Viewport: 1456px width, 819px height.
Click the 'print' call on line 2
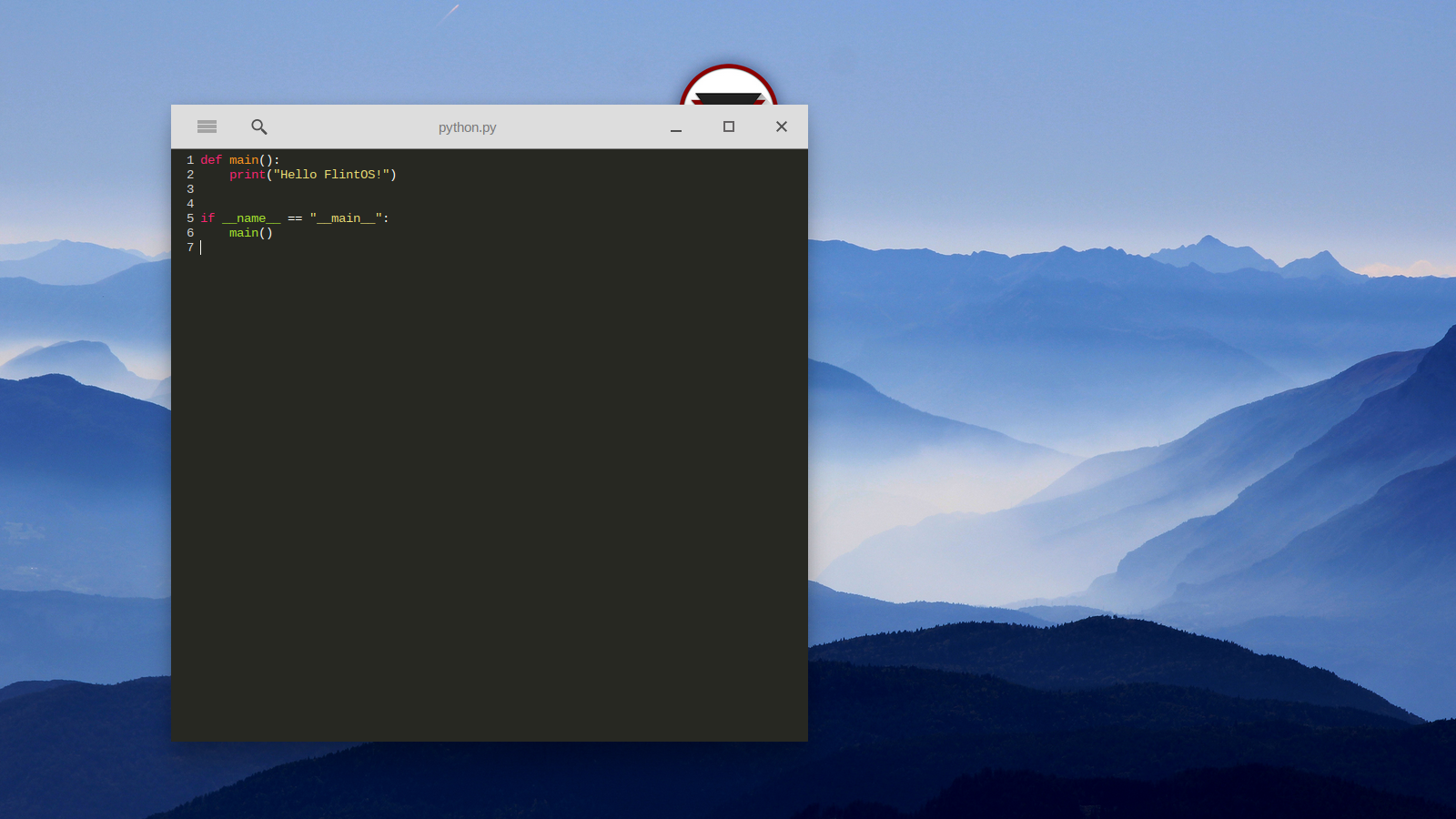pyautogui.click(x=248, y=175)
